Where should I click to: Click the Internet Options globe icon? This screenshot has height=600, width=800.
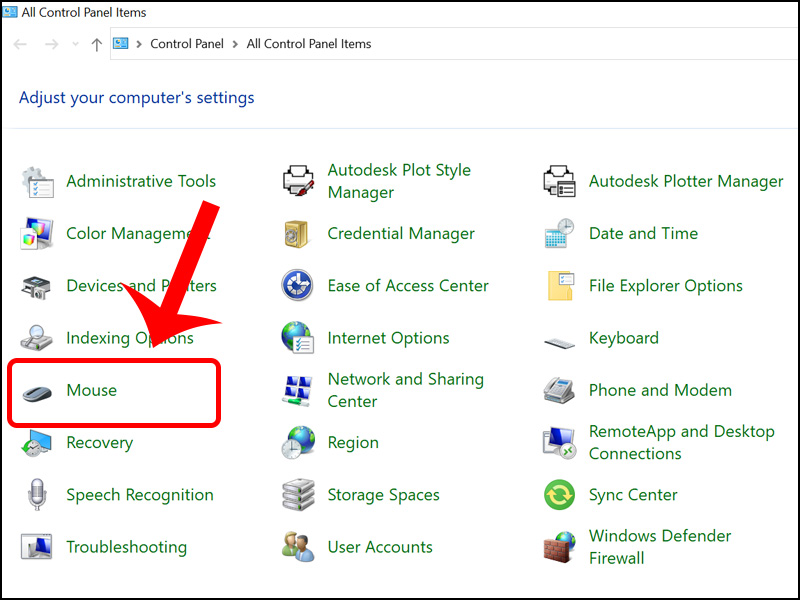coord(298,338)
